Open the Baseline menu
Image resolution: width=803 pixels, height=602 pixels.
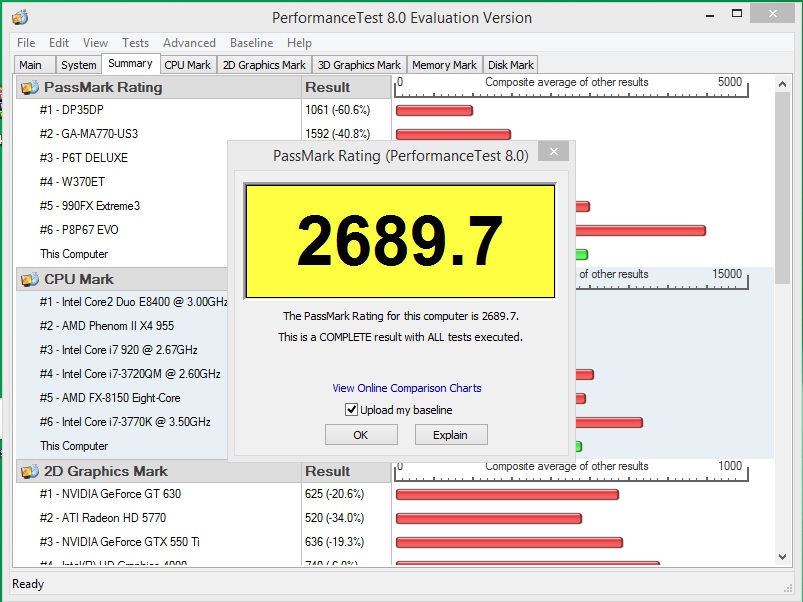[x=251, y=43]
